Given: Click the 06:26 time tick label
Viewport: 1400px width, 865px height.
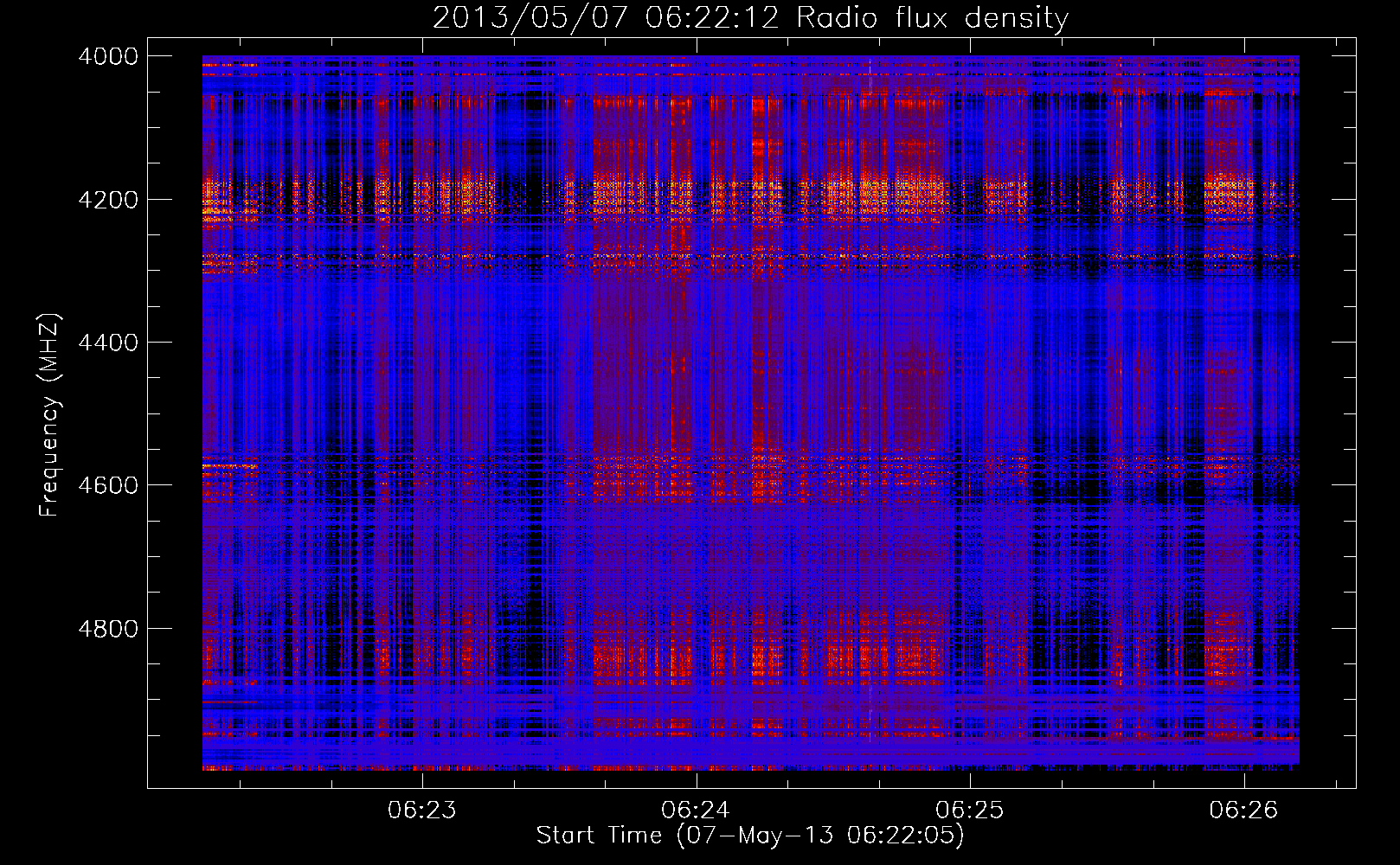Looking at the screenshot, I should click(1244, 811).
